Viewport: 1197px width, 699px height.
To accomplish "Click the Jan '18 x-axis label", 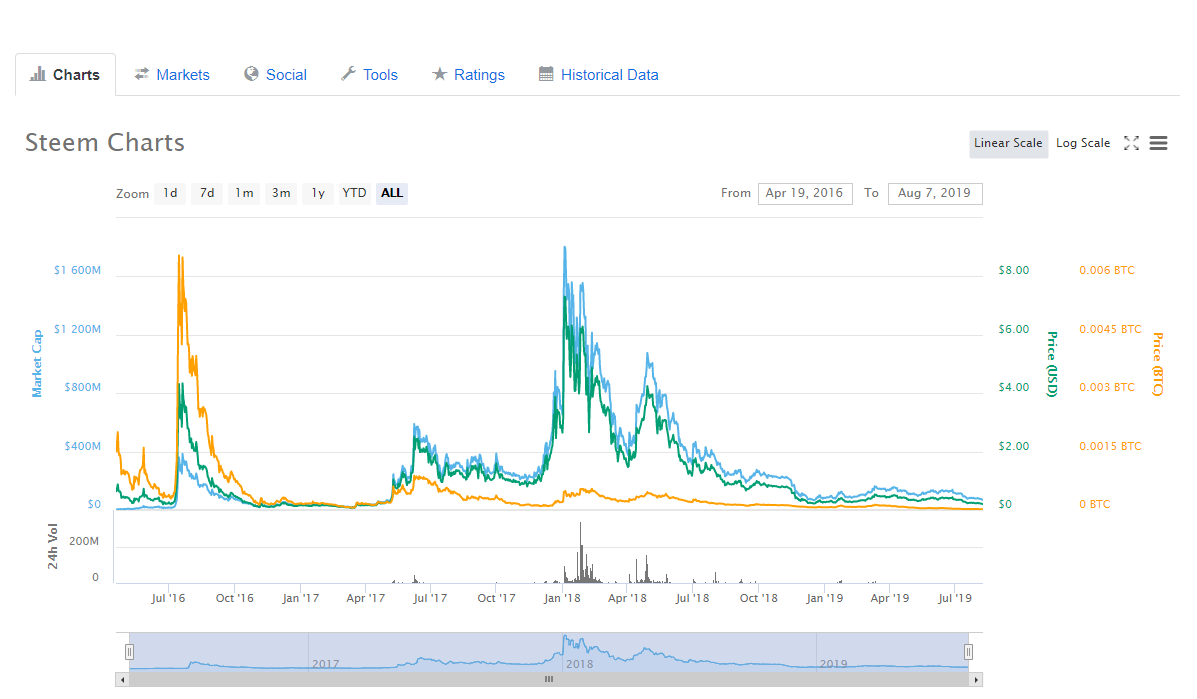I will [562, 598].
